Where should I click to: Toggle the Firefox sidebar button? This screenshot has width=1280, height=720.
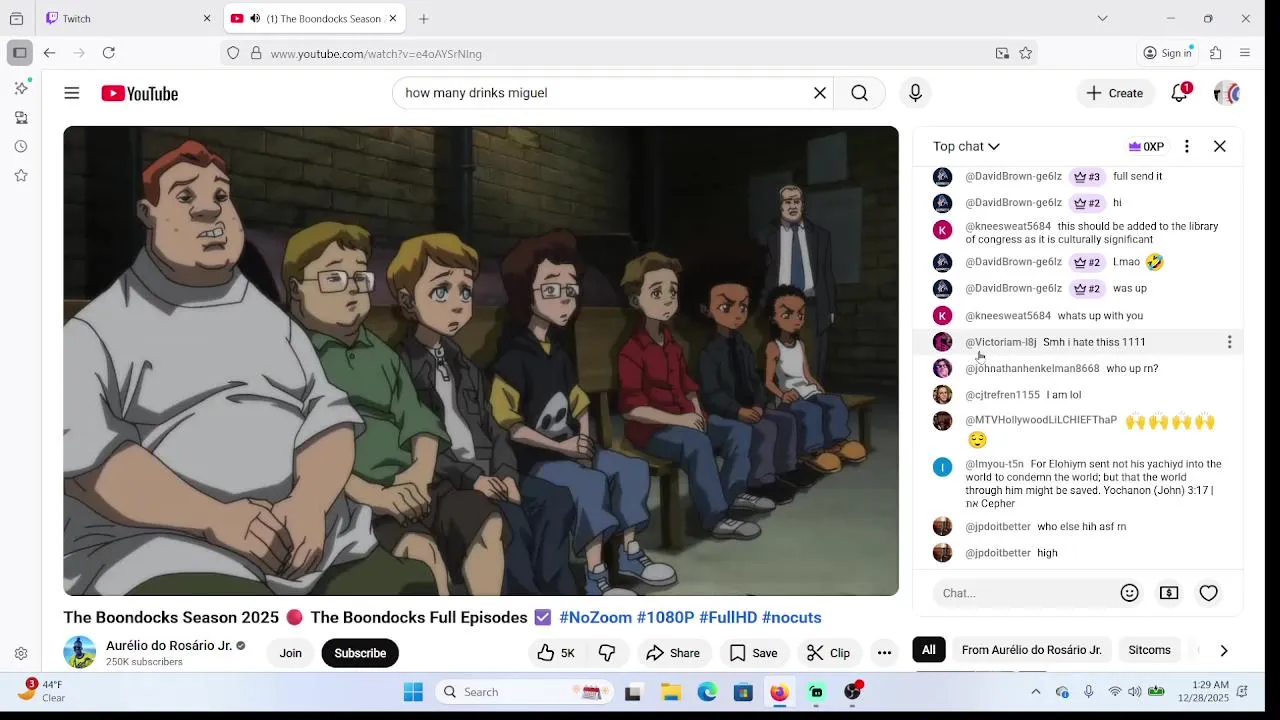20,53
